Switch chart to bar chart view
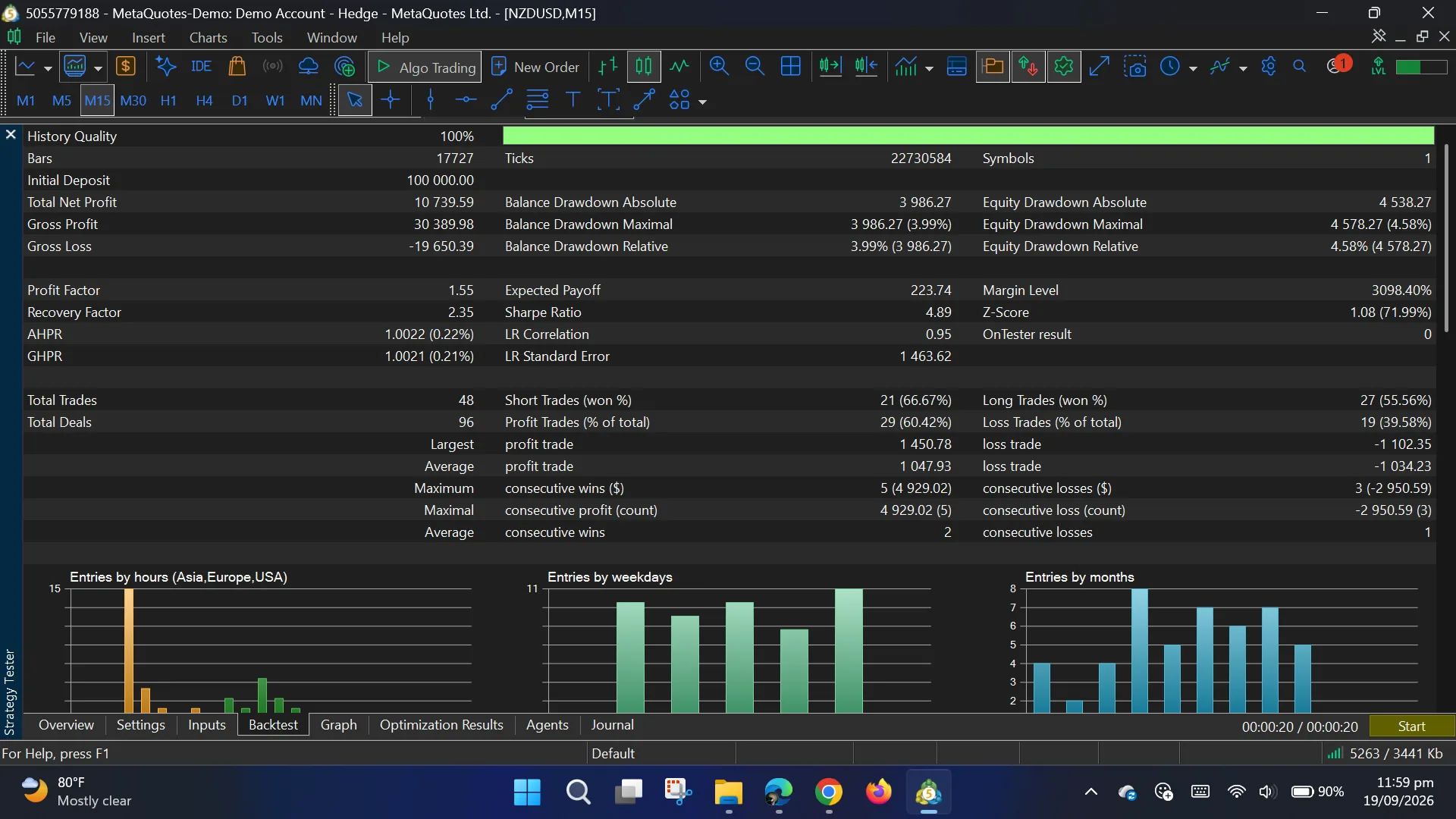The image size is (1456, 819). point(607,67)
